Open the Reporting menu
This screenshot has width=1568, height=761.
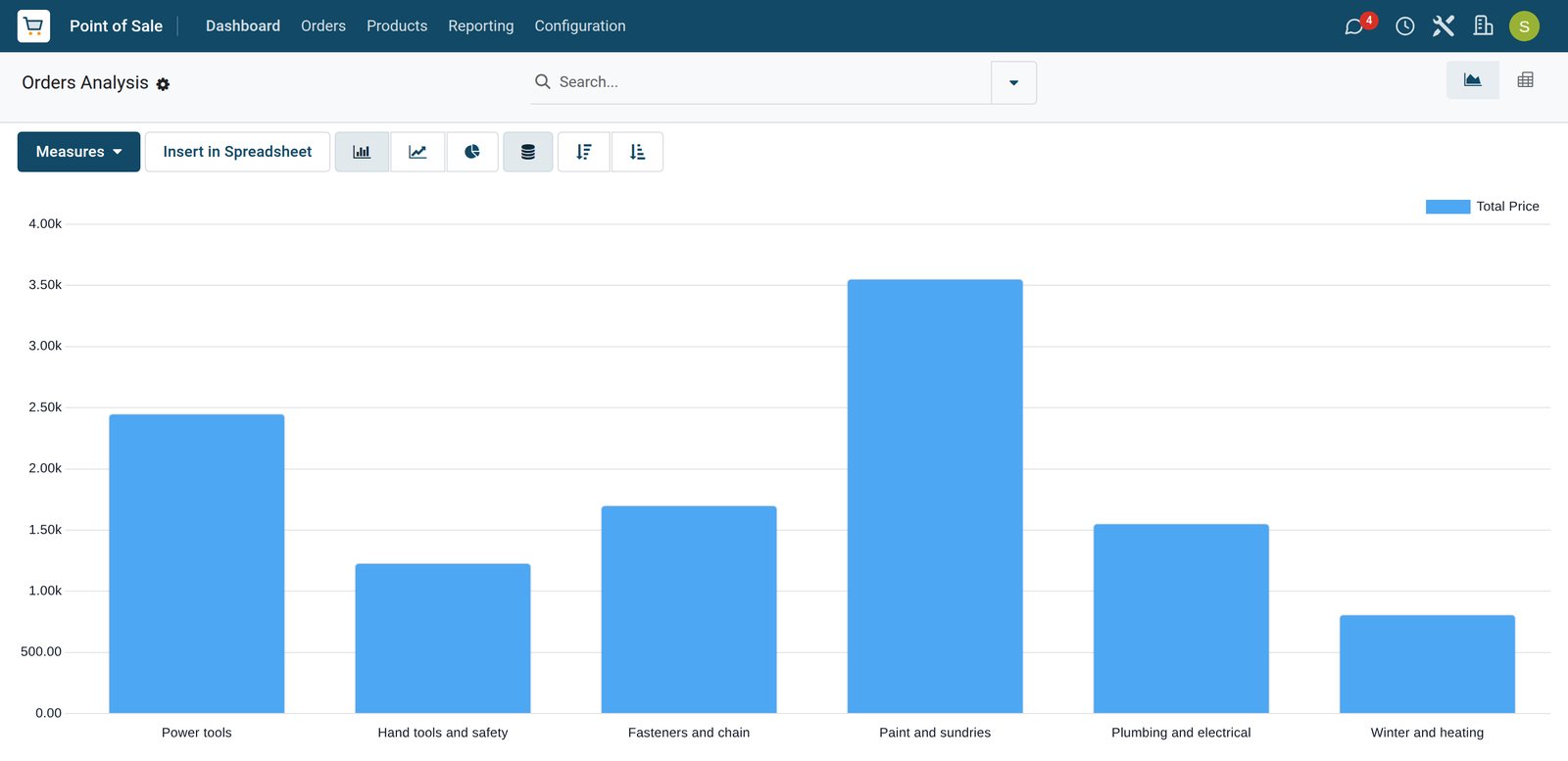click(481, 25)
